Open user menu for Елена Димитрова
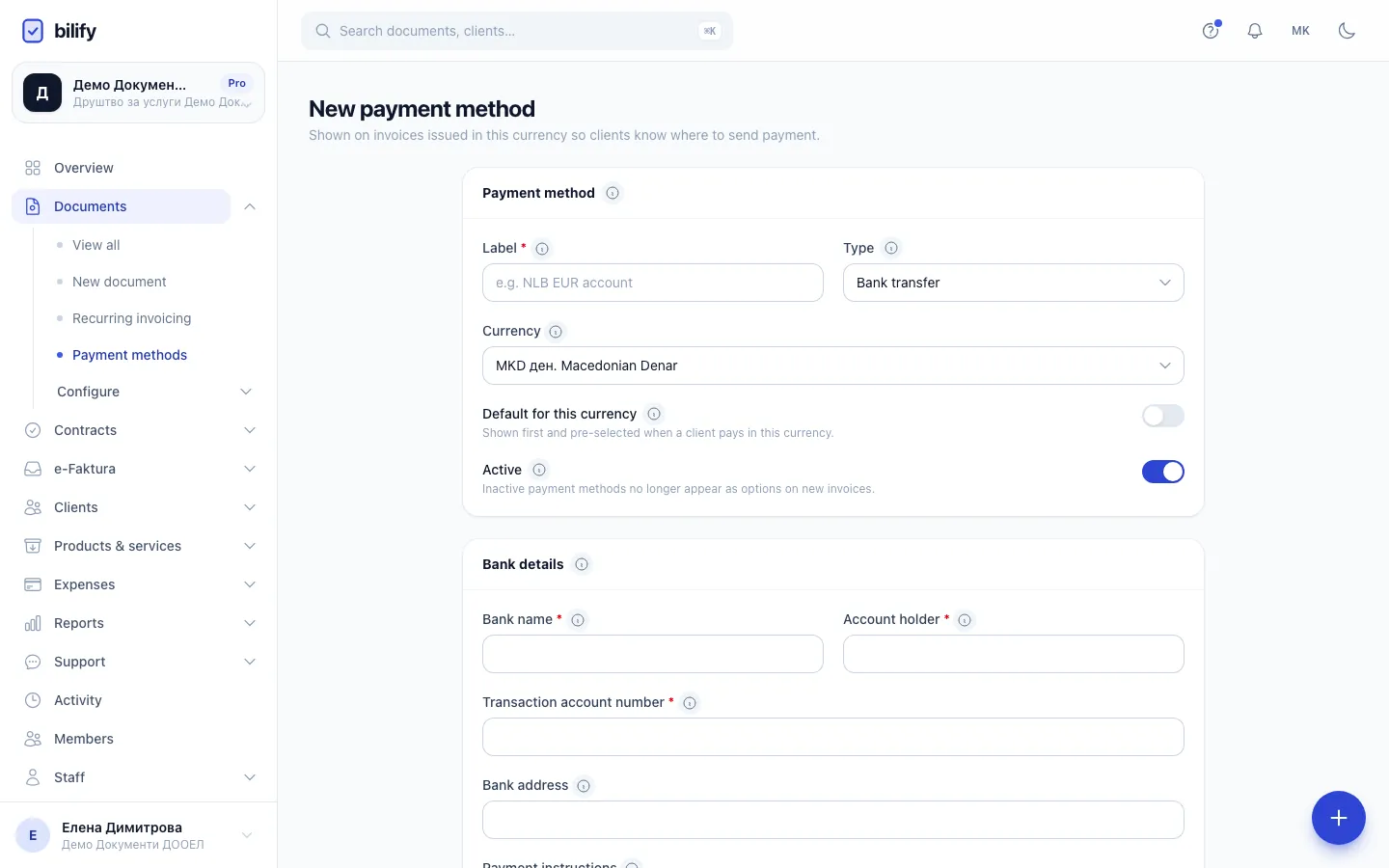Viewport: 1389px width, 868px height. (139, 835)
